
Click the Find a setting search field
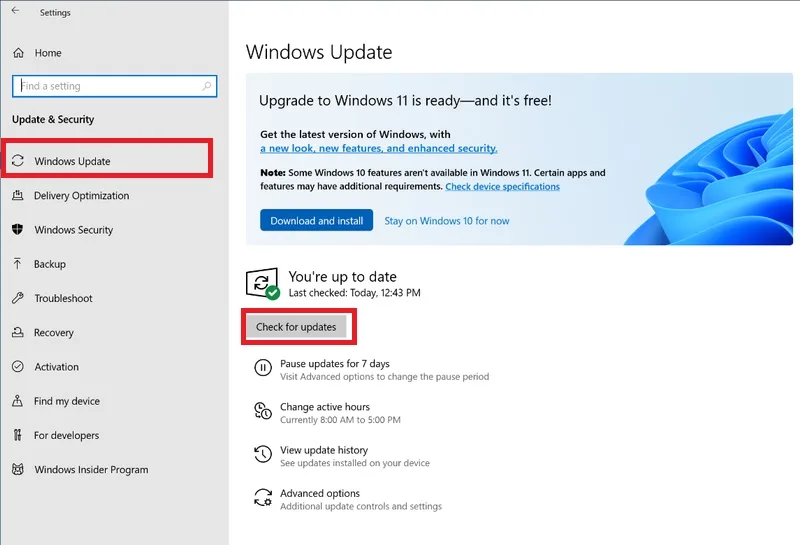pyautogui.click(x=114, y=86)
